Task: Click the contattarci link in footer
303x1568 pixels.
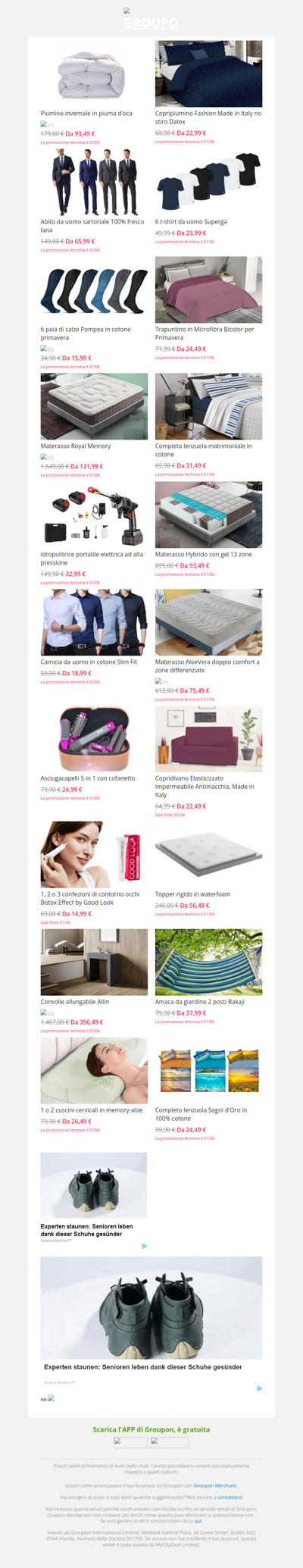Action: coord(230,1498)
